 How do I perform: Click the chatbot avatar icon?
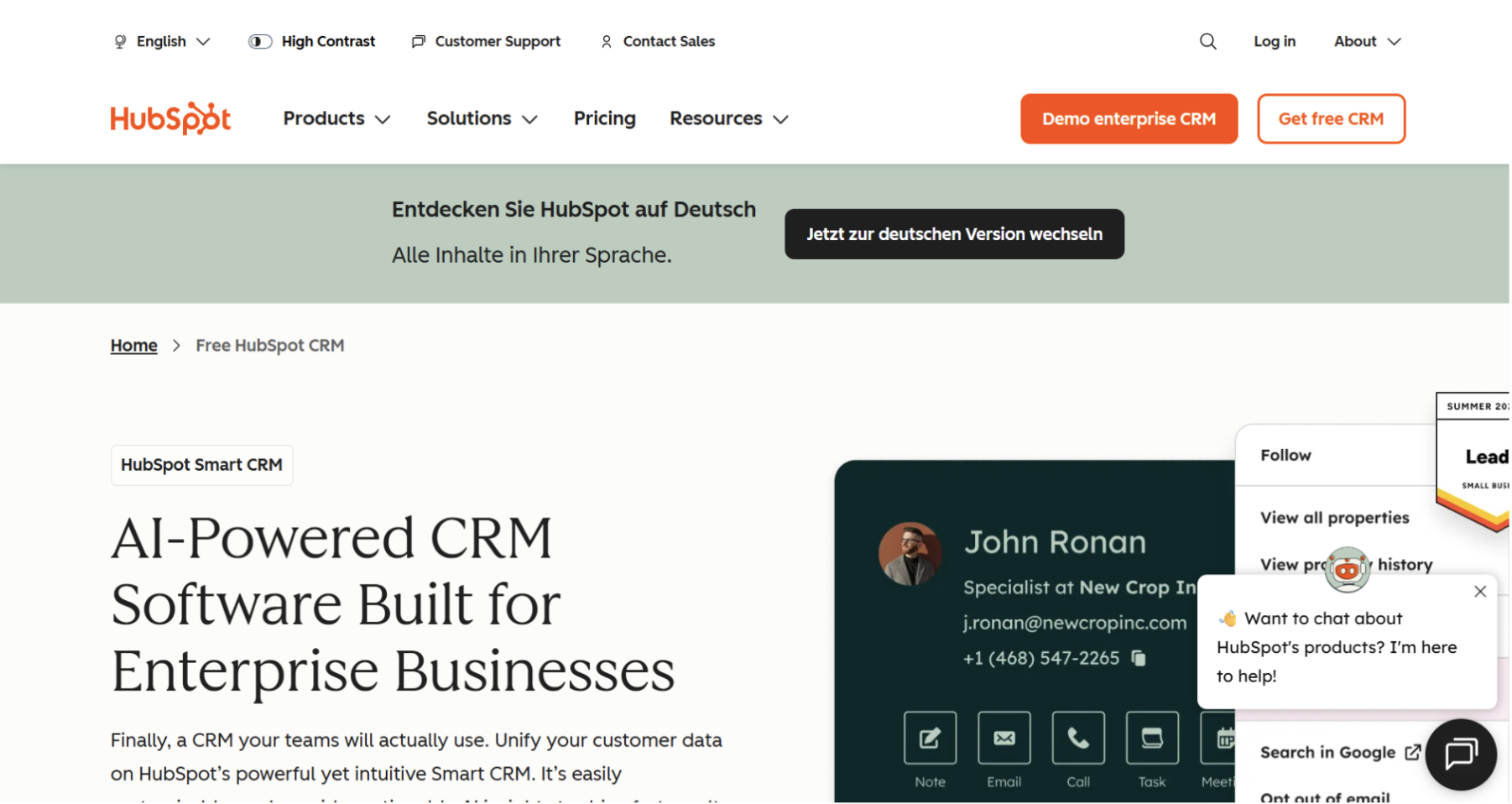pyautogui.click(x=1347, y=569)
